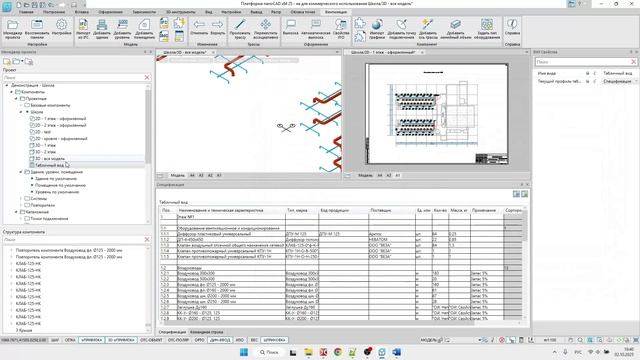Toggle ОТС-ПОЛЯР in status bar
640x360 pixels.
pos(179,340)
